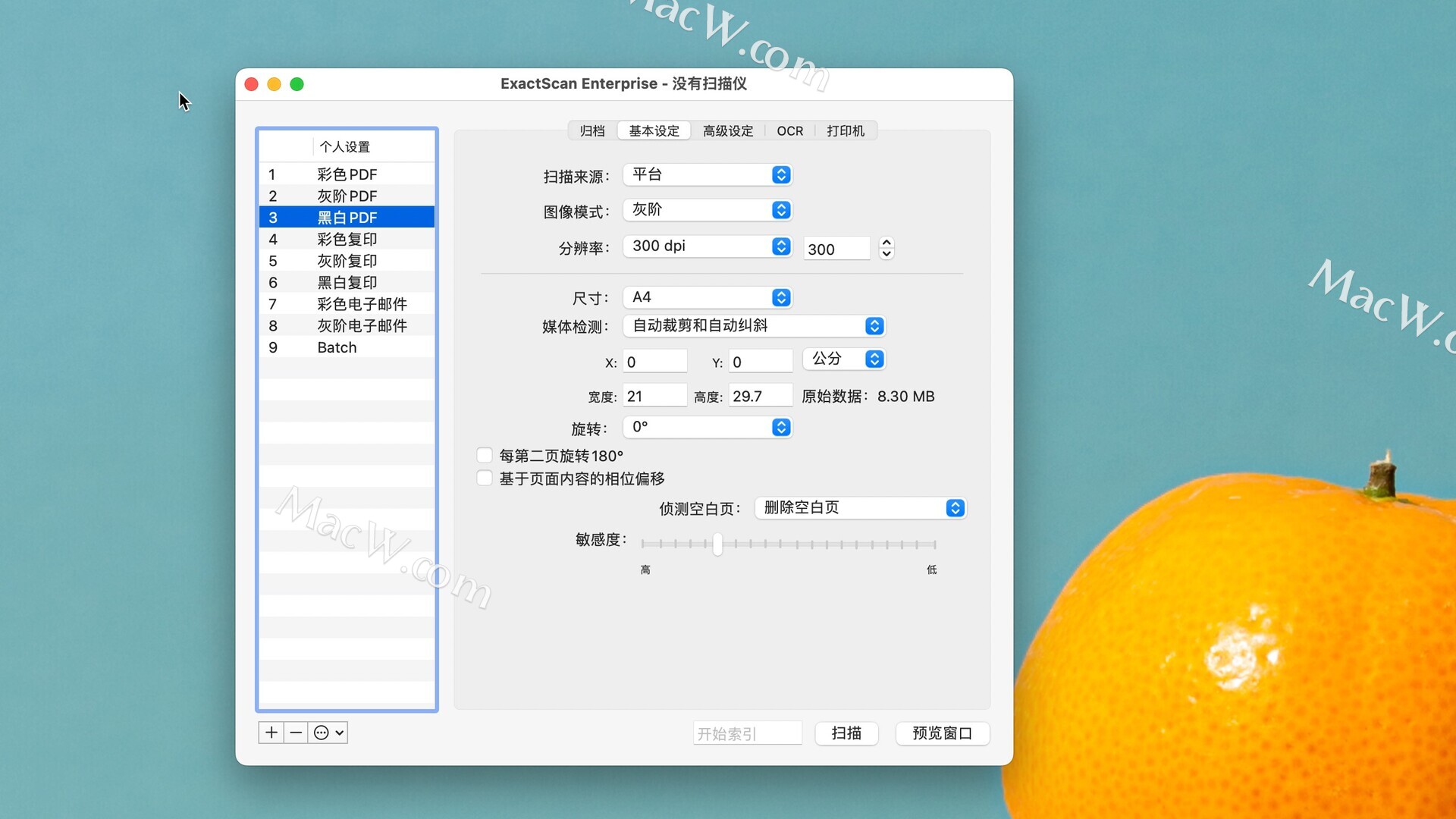Open the 尺寸 dropdown showing A4

click(x=708, y=297)
